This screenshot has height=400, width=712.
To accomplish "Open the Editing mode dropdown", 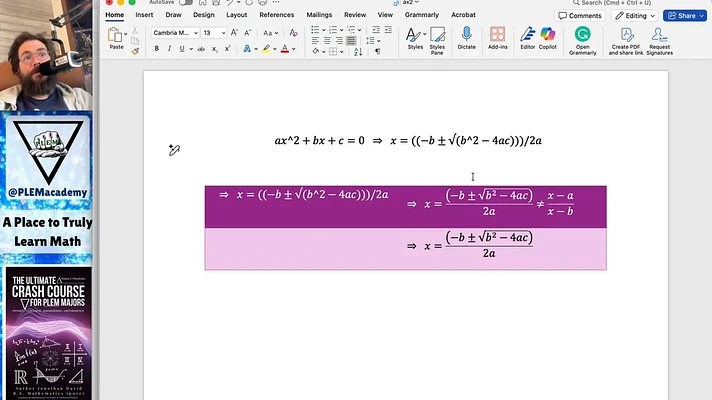I will [x=634, y=15].
